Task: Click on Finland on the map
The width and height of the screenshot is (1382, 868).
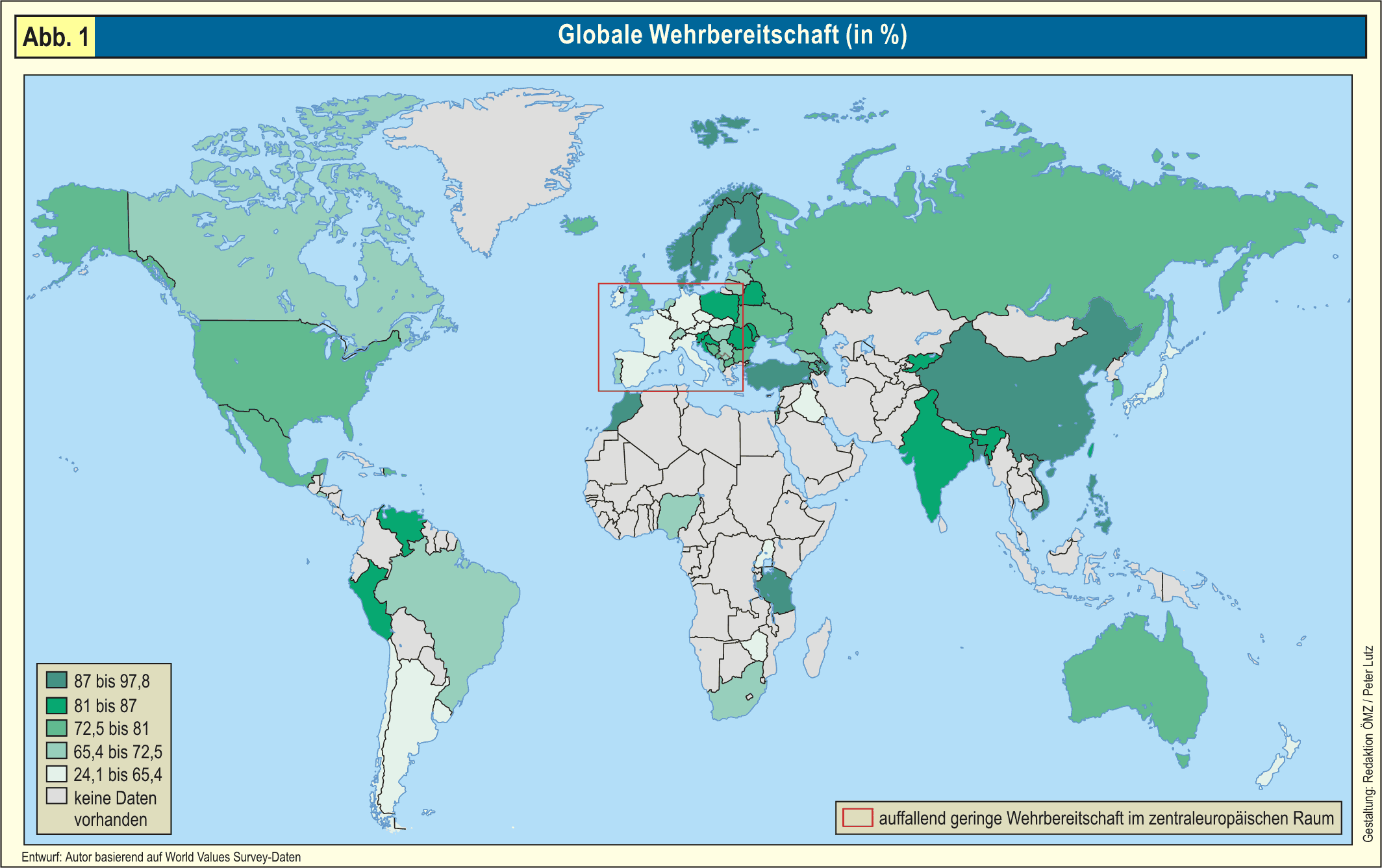Action: click(747, 227)
